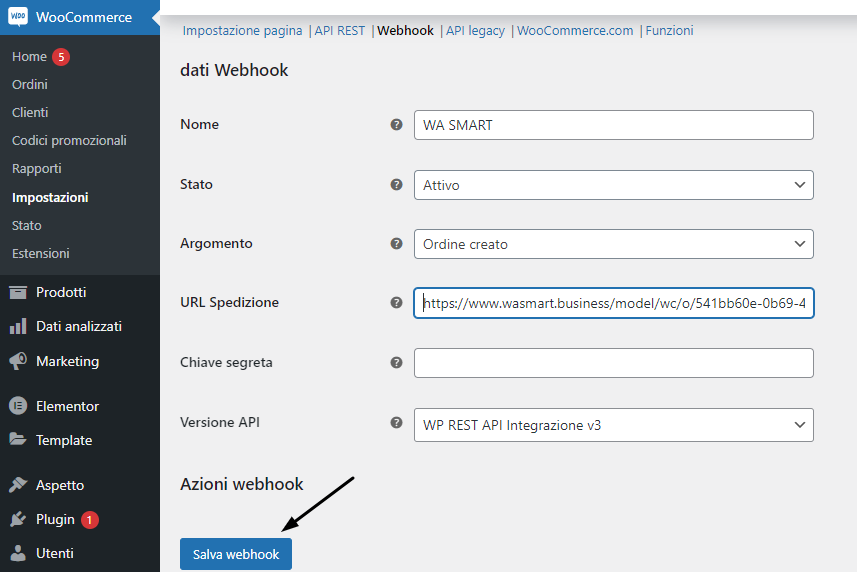Open Prodotti via its archive icon
Viewport: 857px width, 572px height.
pyautogui.click(x=17, y=292)
